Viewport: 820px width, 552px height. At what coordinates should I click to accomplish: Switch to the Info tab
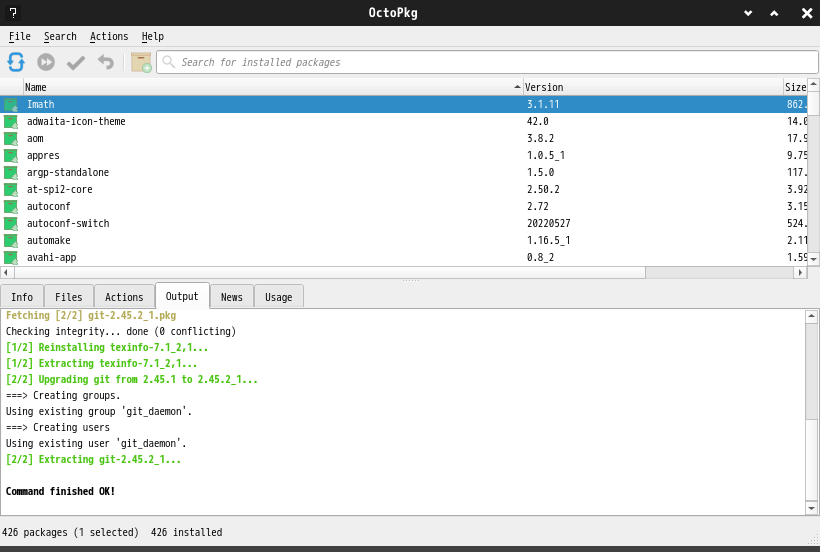point(22,297)
